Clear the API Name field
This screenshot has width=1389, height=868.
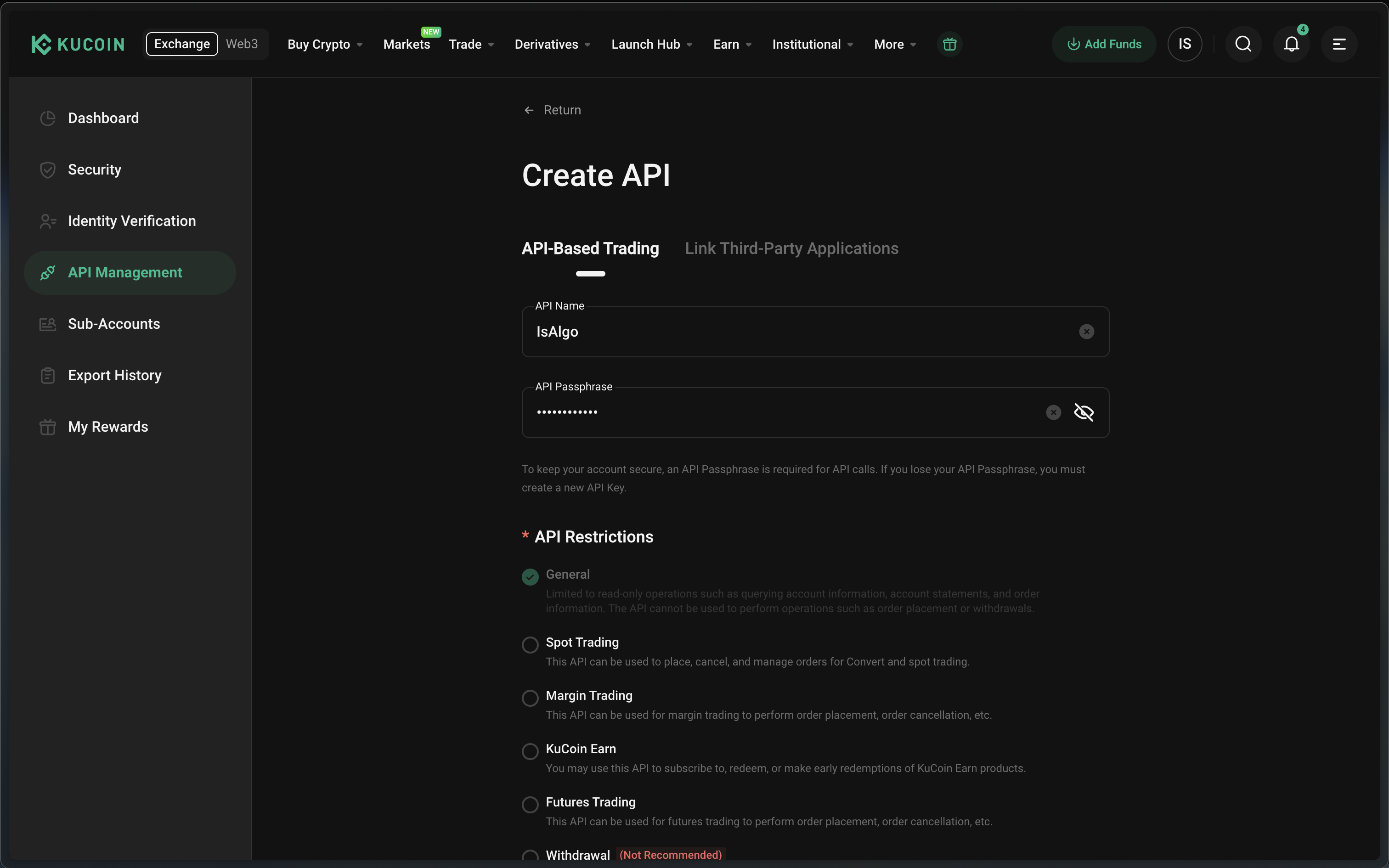(x=1086, y=332)
